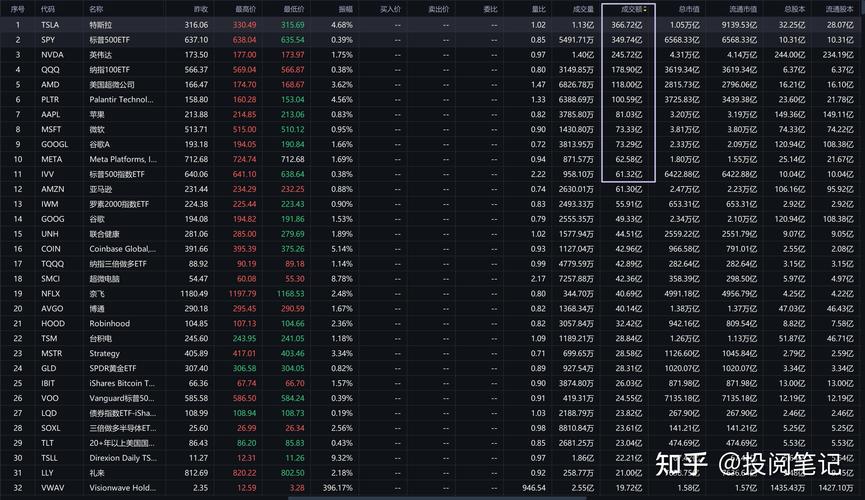Select the SOXL code cell

pos(51,428)
